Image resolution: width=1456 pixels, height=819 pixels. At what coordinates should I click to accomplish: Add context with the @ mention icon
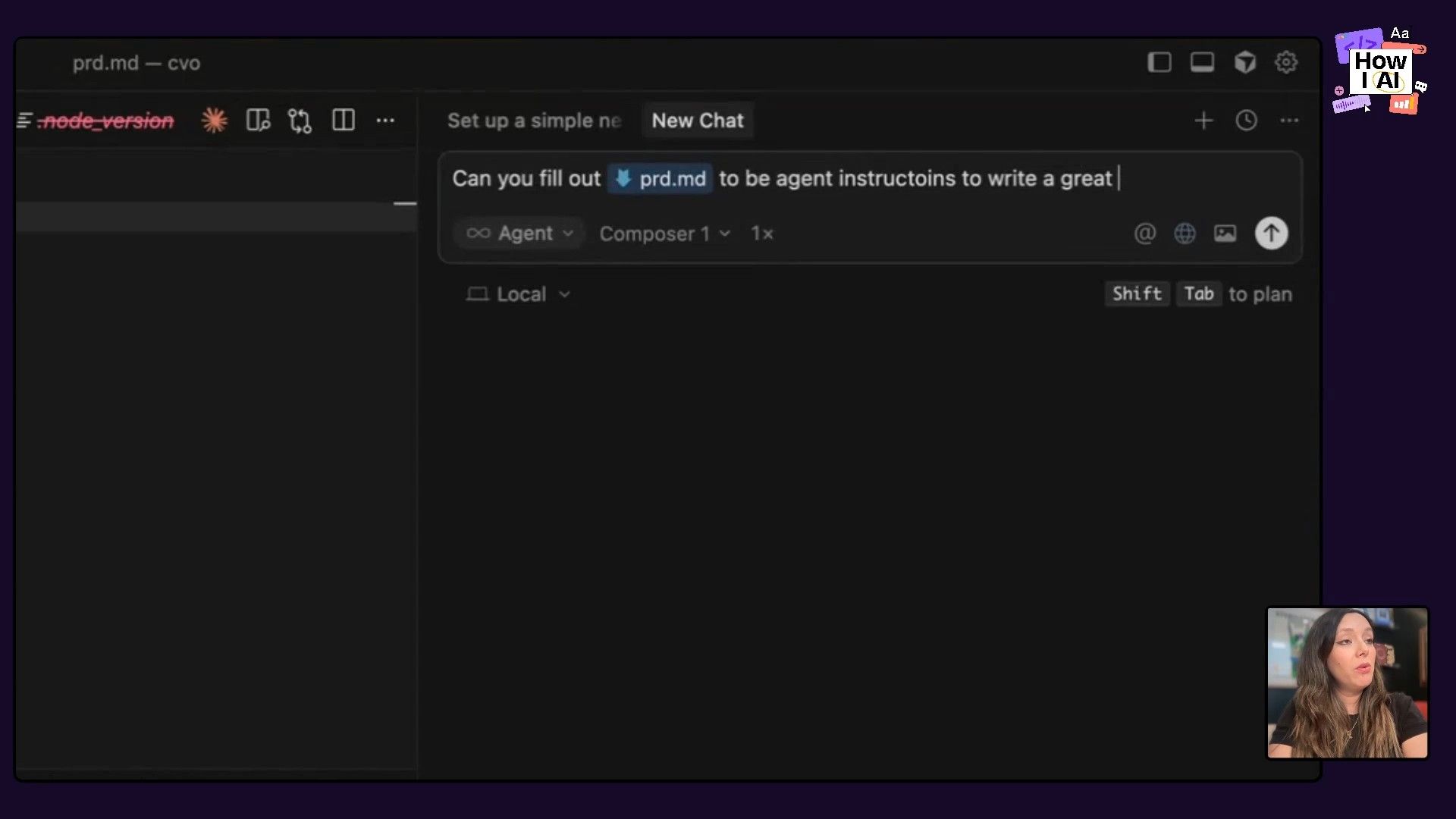coord(1144,234)
